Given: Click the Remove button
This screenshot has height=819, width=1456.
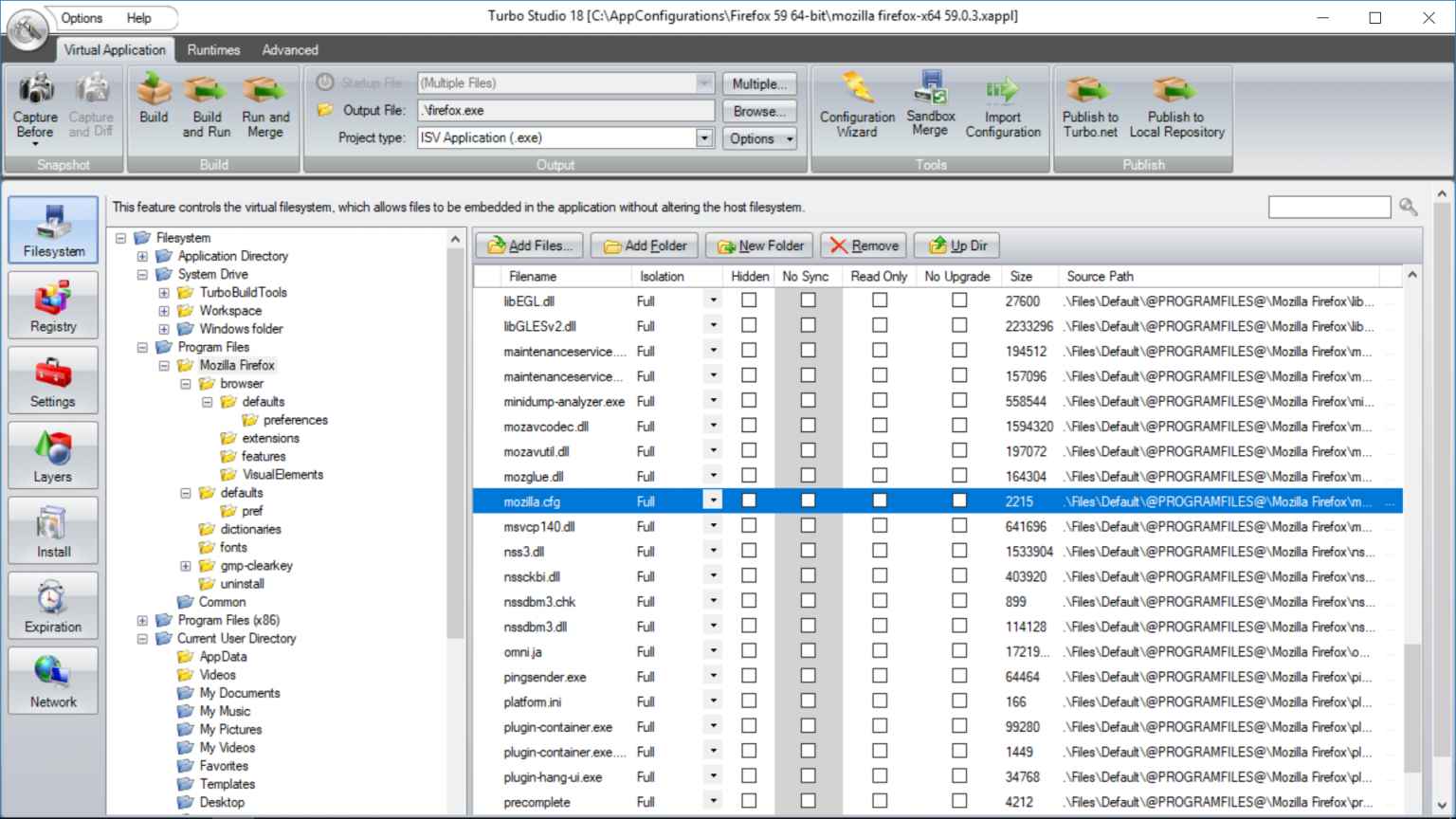Looking at the screenshot, I should (864, 246).
